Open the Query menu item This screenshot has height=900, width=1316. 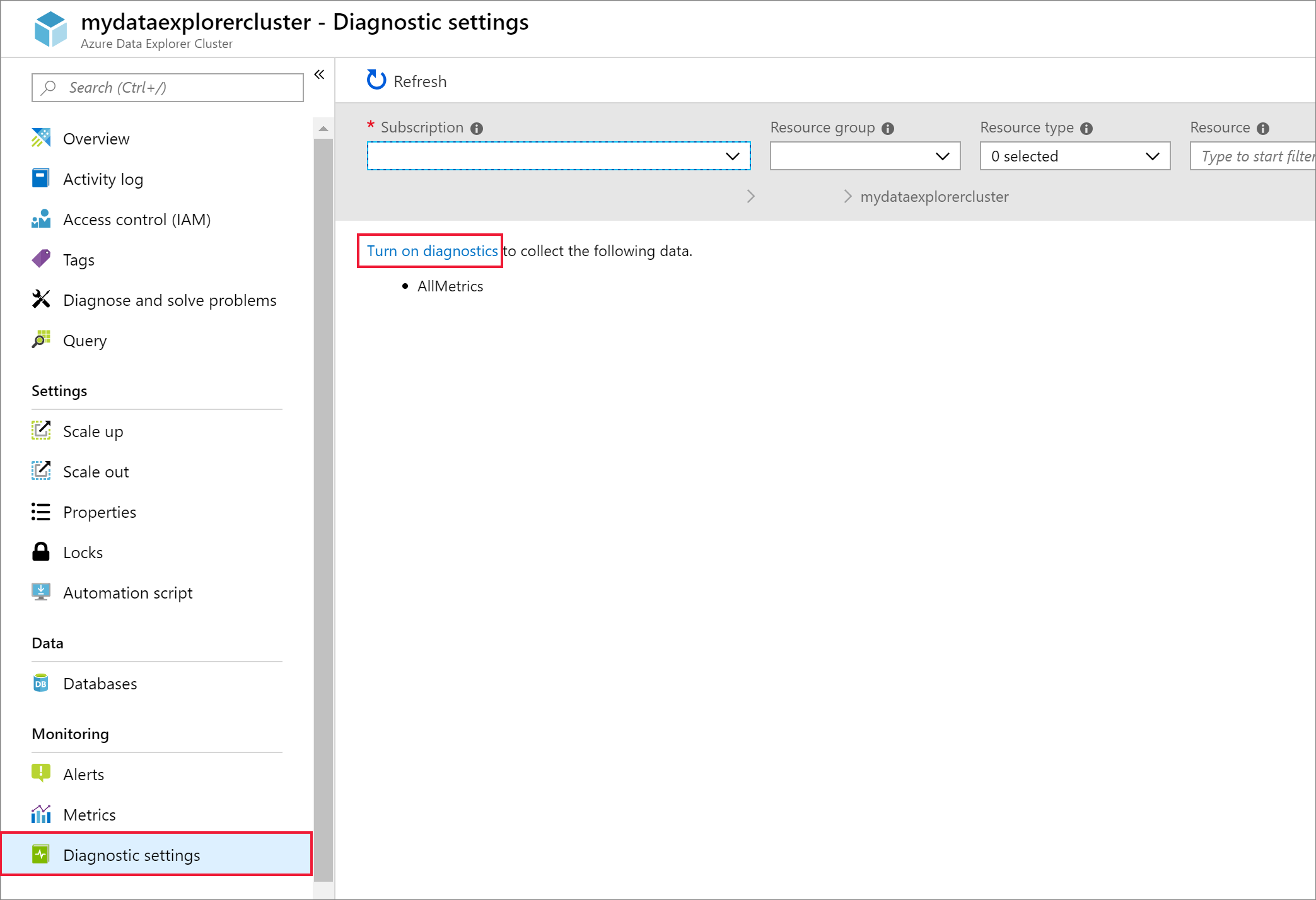coord(84,340)
